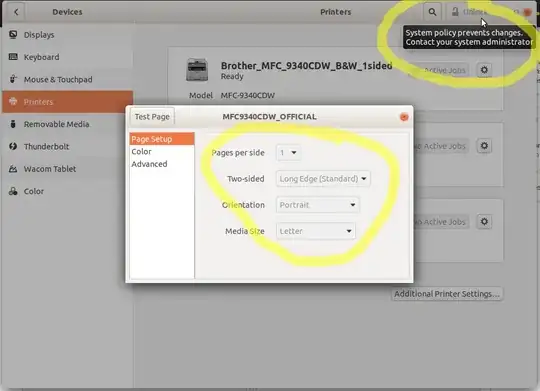Open gear settings for third printer
Screen dimensions: 540x391
[484, 221]
